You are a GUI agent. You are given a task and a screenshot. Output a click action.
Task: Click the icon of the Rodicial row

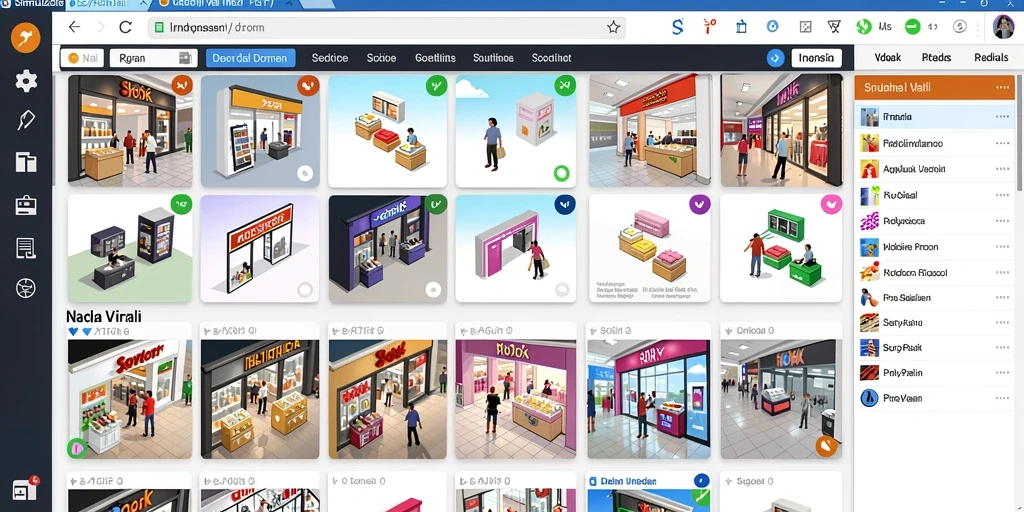tap(869, 195)
